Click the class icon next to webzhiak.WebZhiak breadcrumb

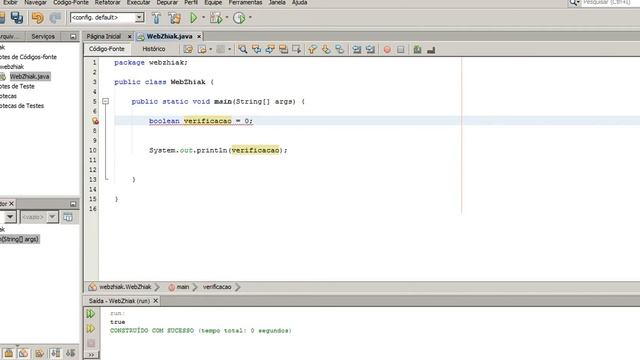pyautogui.click(x=93, y=287)
